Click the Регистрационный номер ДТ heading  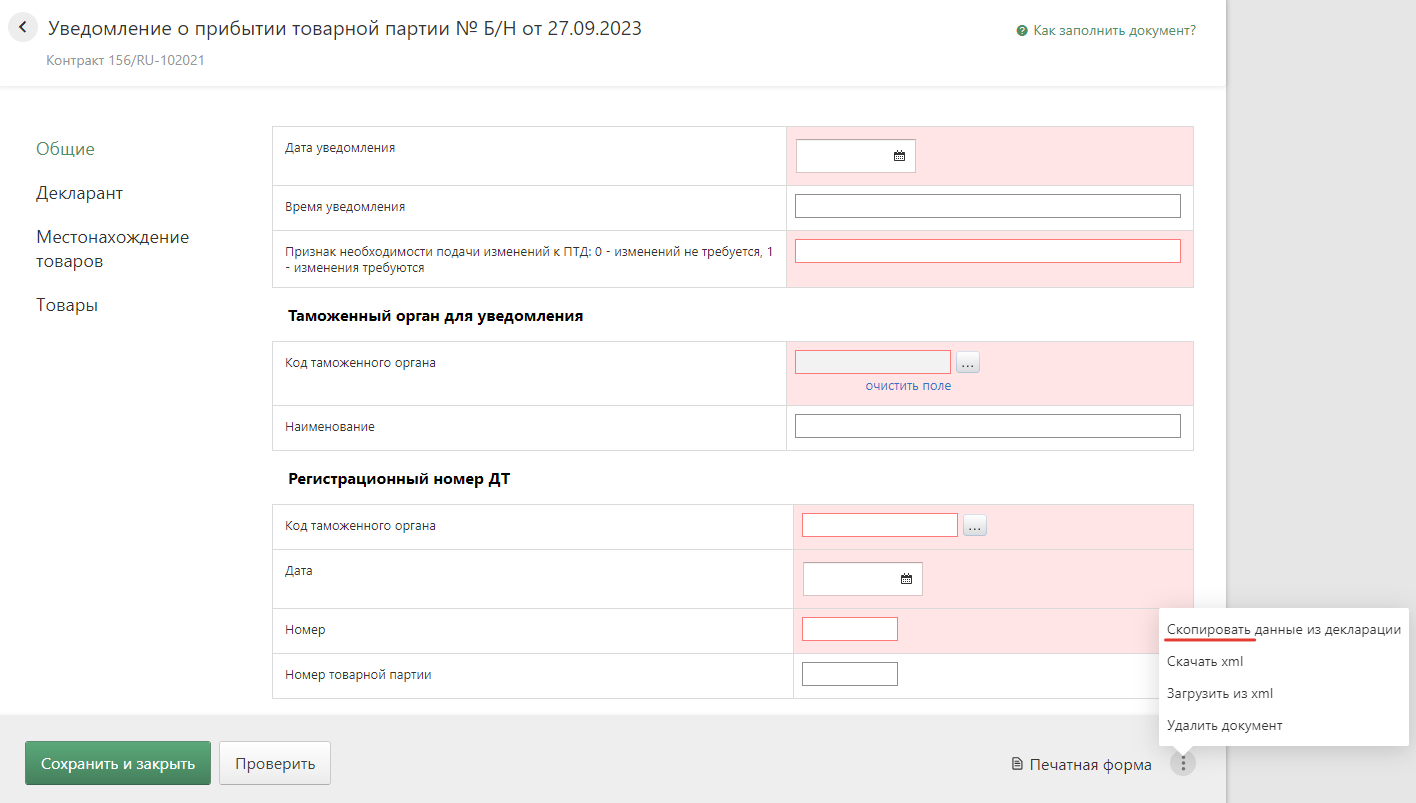tap(399, 479)
